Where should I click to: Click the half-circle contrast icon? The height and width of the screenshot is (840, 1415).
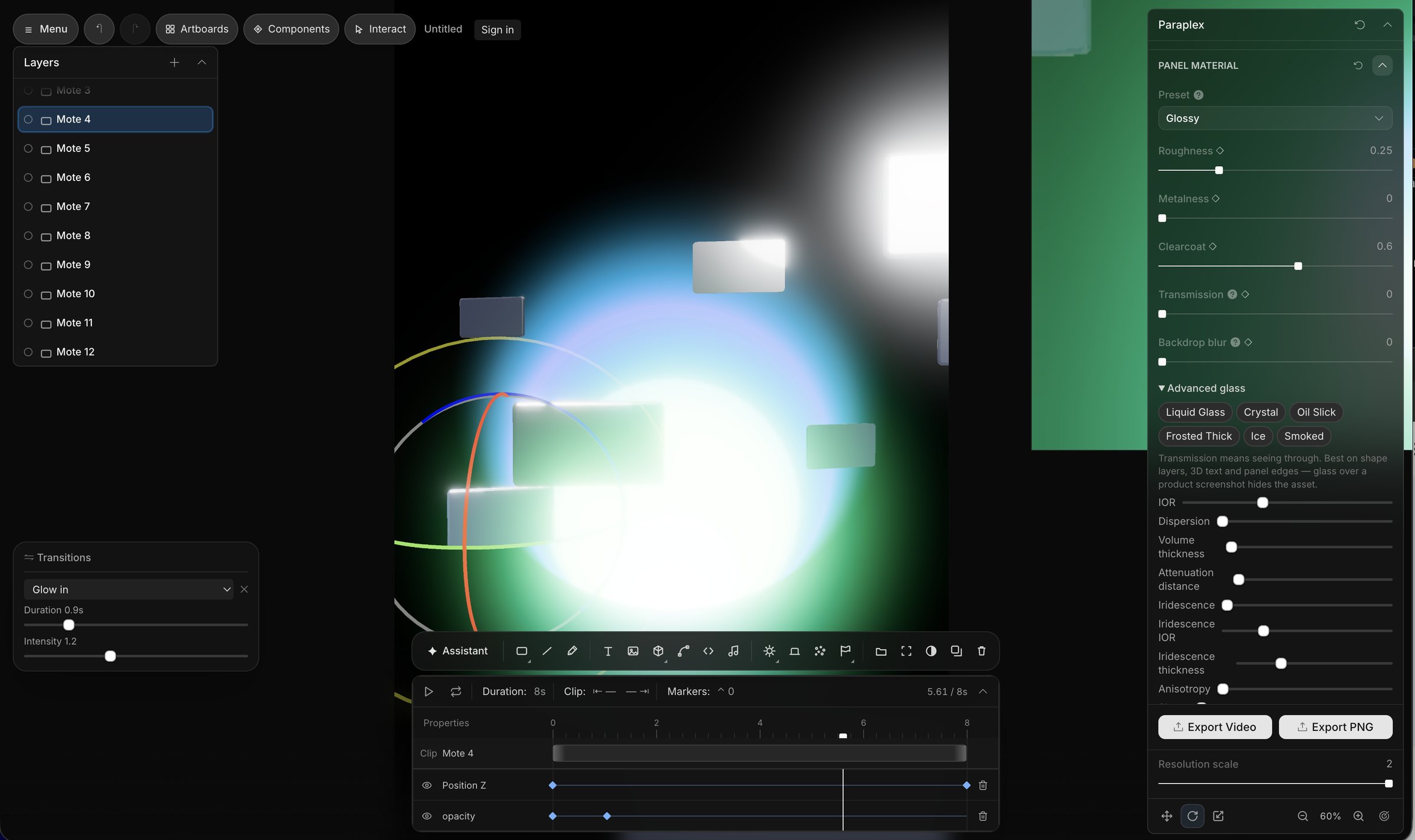tap(931, 651)
